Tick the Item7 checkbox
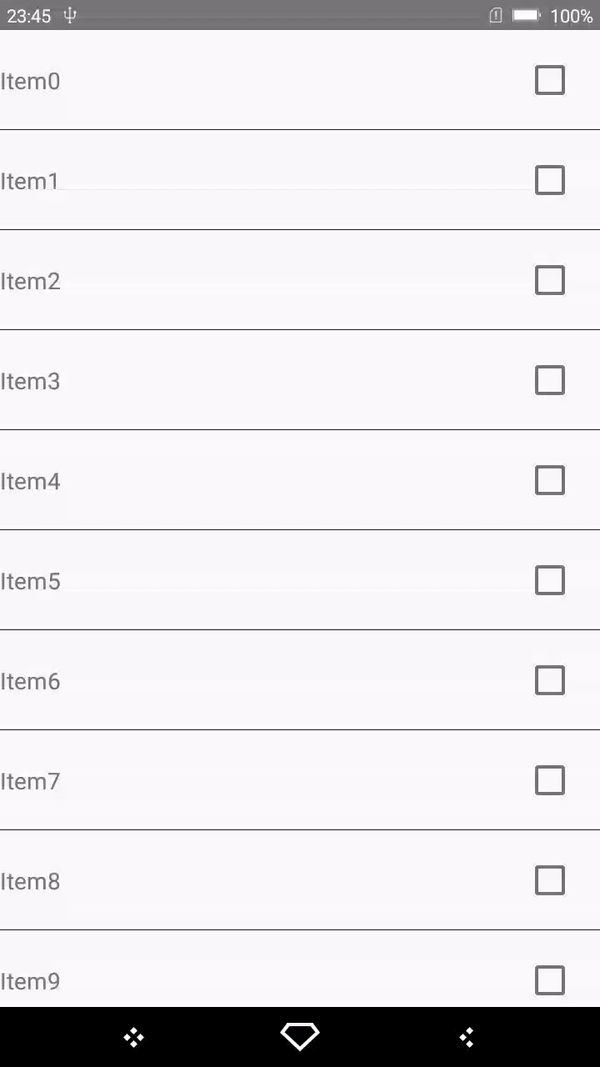 (x=550, y=780)
